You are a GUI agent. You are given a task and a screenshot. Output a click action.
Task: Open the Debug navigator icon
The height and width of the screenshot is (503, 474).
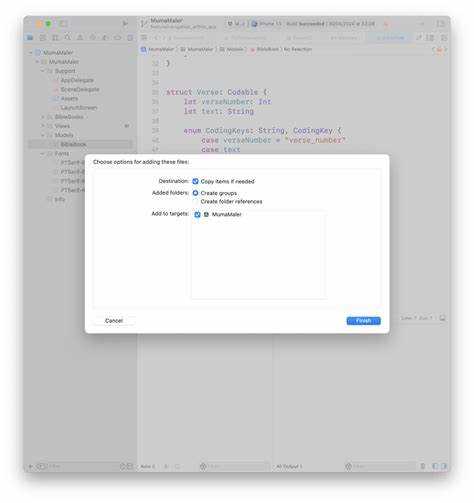[x=105, y=38]
